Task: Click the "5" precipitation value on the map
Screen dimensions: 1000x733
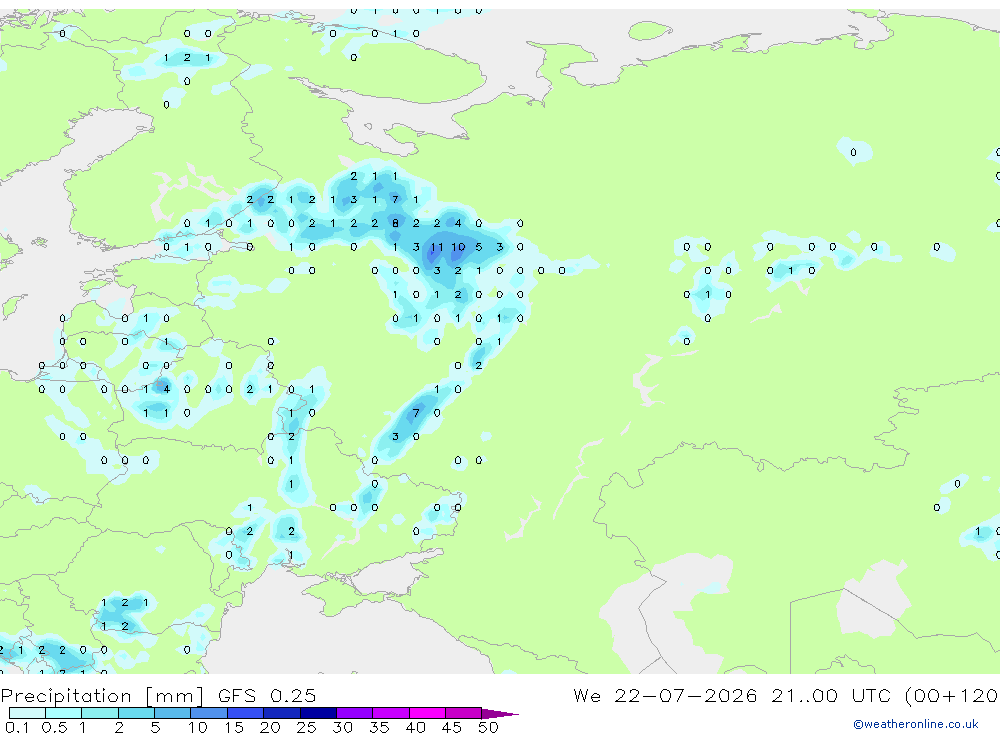Action: [479, 247]
